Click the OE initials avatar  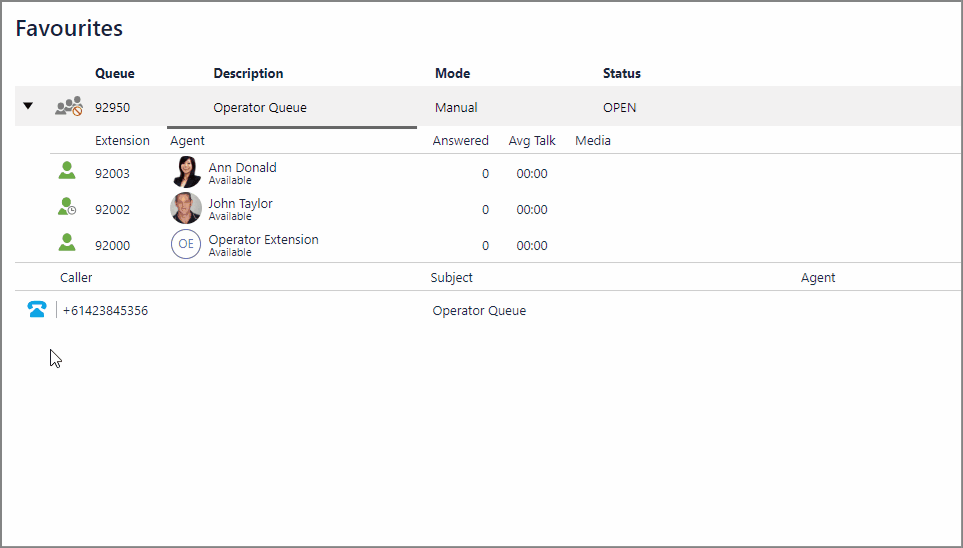tap(186, 244)
